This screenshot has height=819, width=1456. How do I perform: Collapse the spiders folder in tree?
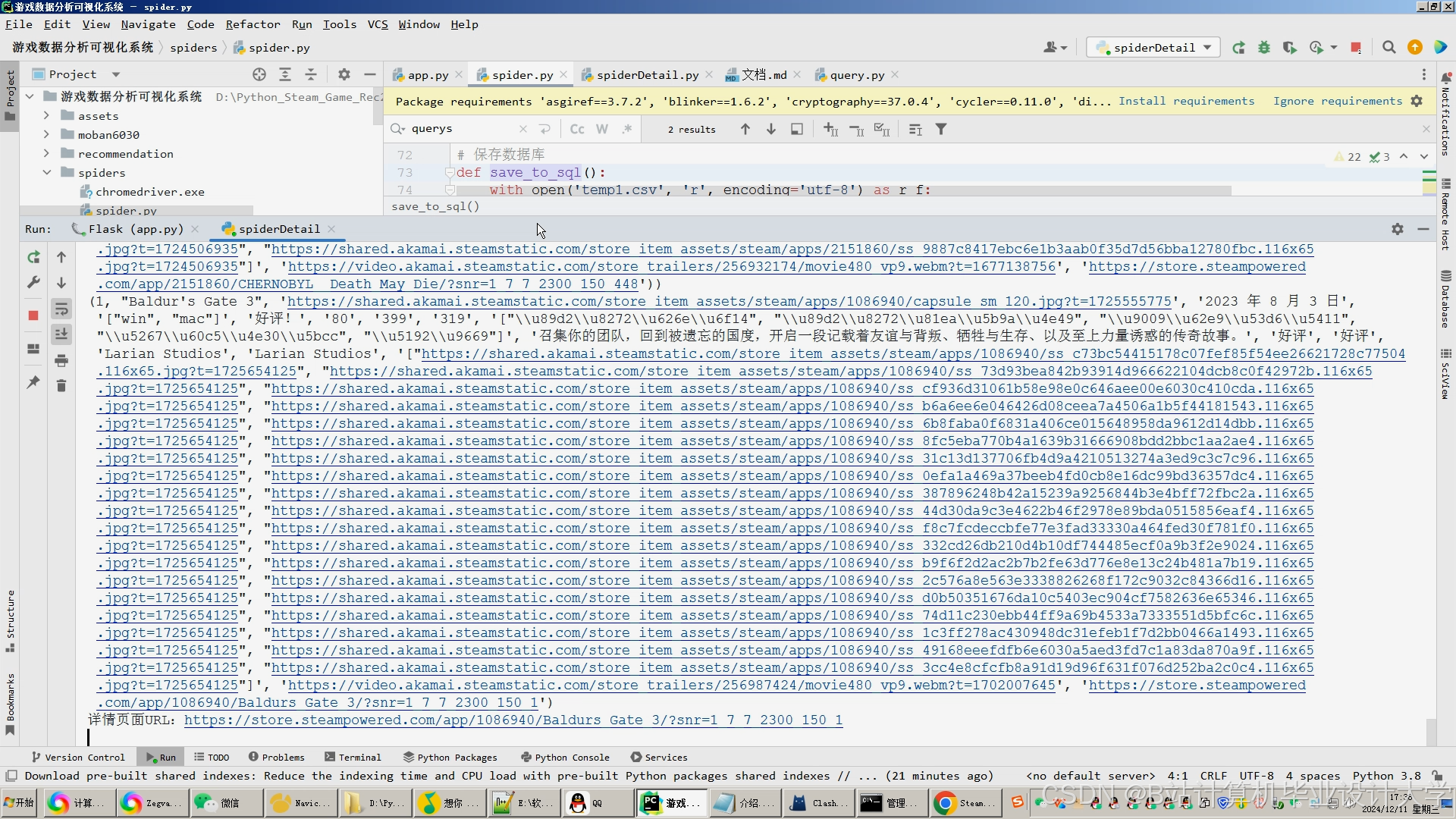point(46,173)
